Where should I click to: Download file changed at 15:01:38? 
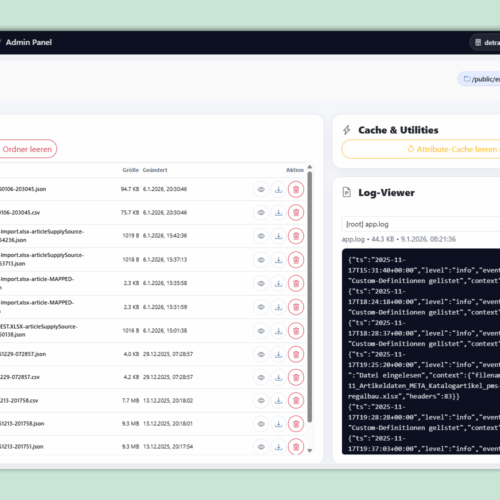[278, 331]
